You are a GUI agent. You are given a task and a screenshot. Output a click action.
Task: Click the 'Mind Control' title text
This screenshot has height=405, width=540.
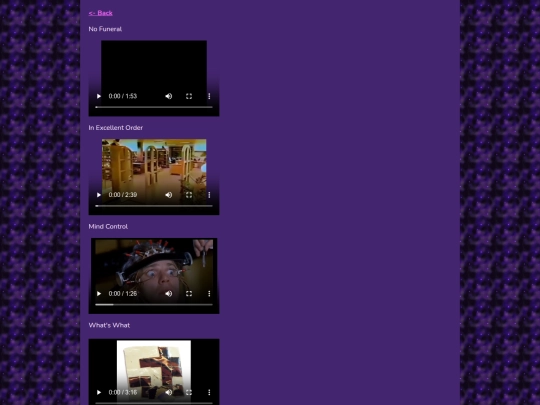click(108, 227)
